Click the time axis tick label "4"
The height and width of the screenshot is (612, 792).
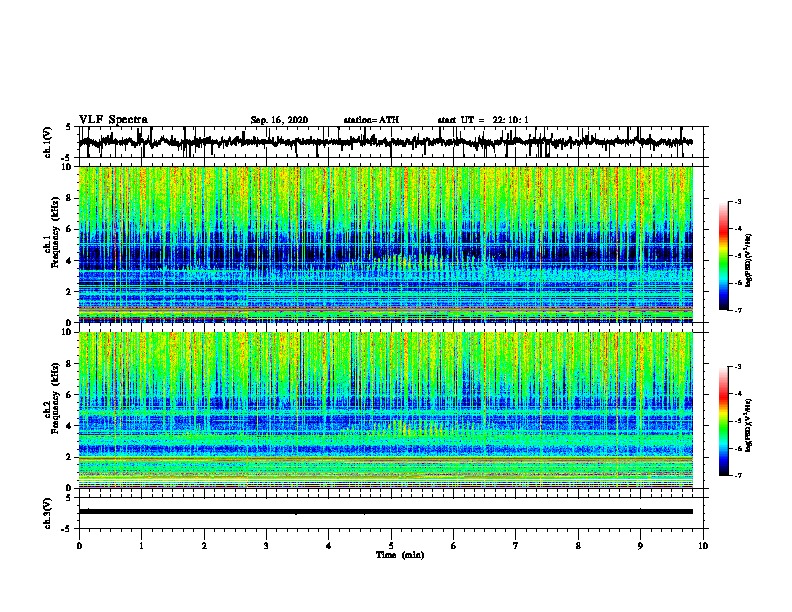(328, 545)
